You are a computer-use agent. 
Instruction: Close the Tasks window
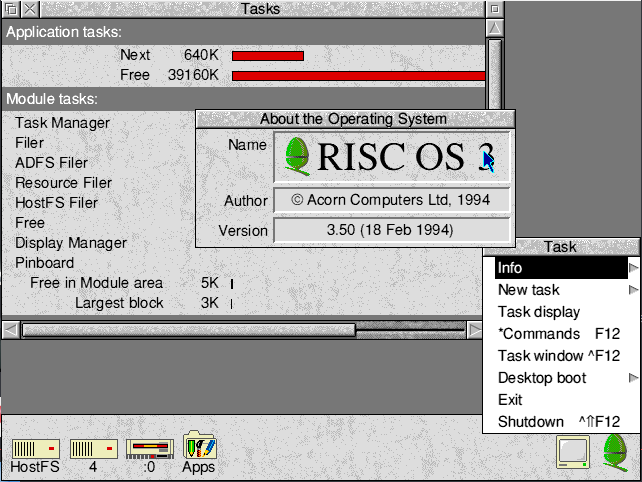coord(30,9)
